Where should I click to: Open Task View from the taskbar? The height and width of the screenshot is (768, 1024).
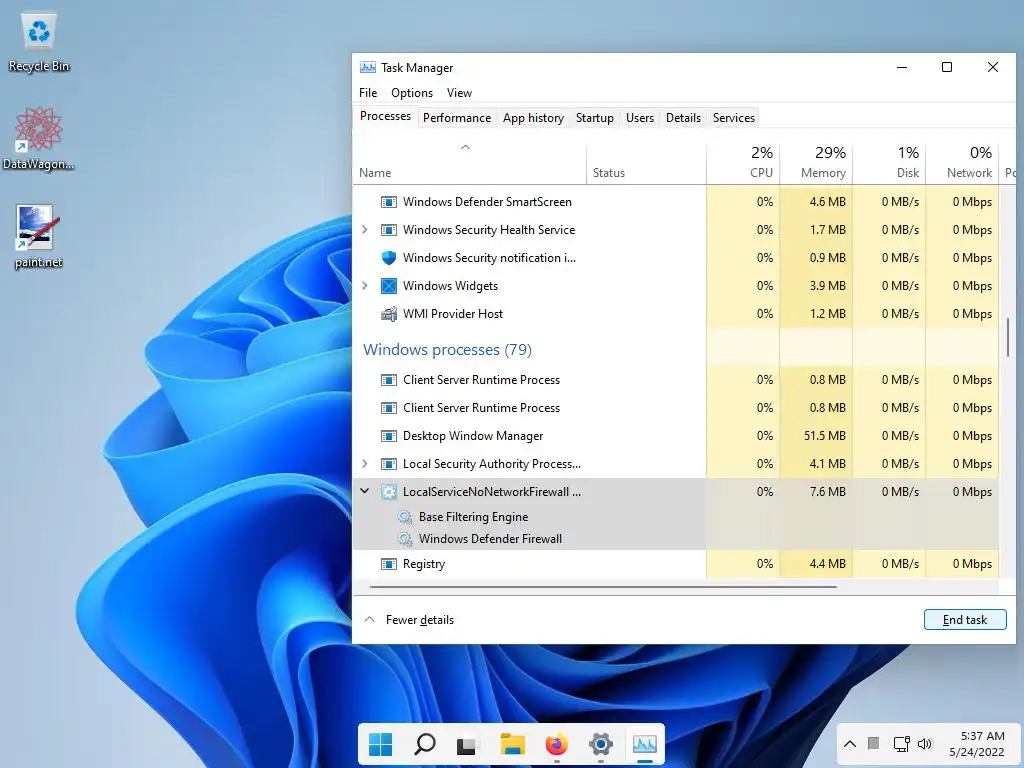(466, 744)
